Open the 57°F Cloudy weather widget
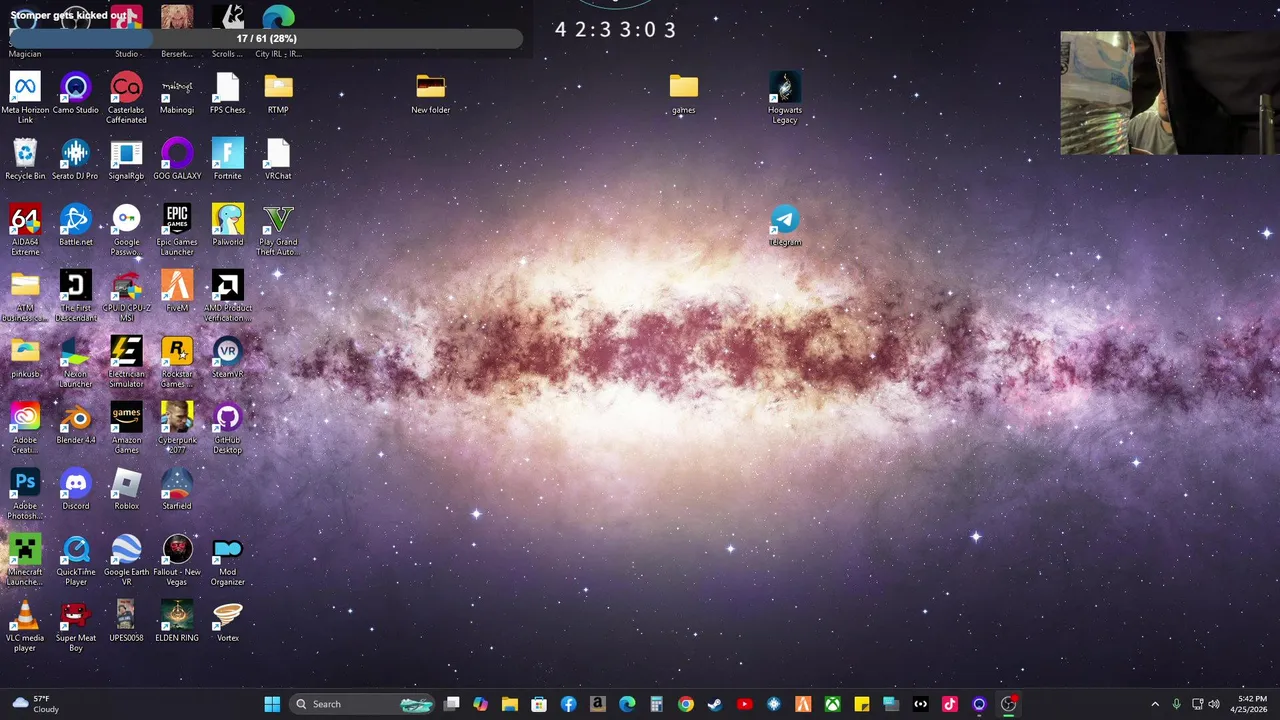The image size is (1280, 720). click(x=34, y=704)
